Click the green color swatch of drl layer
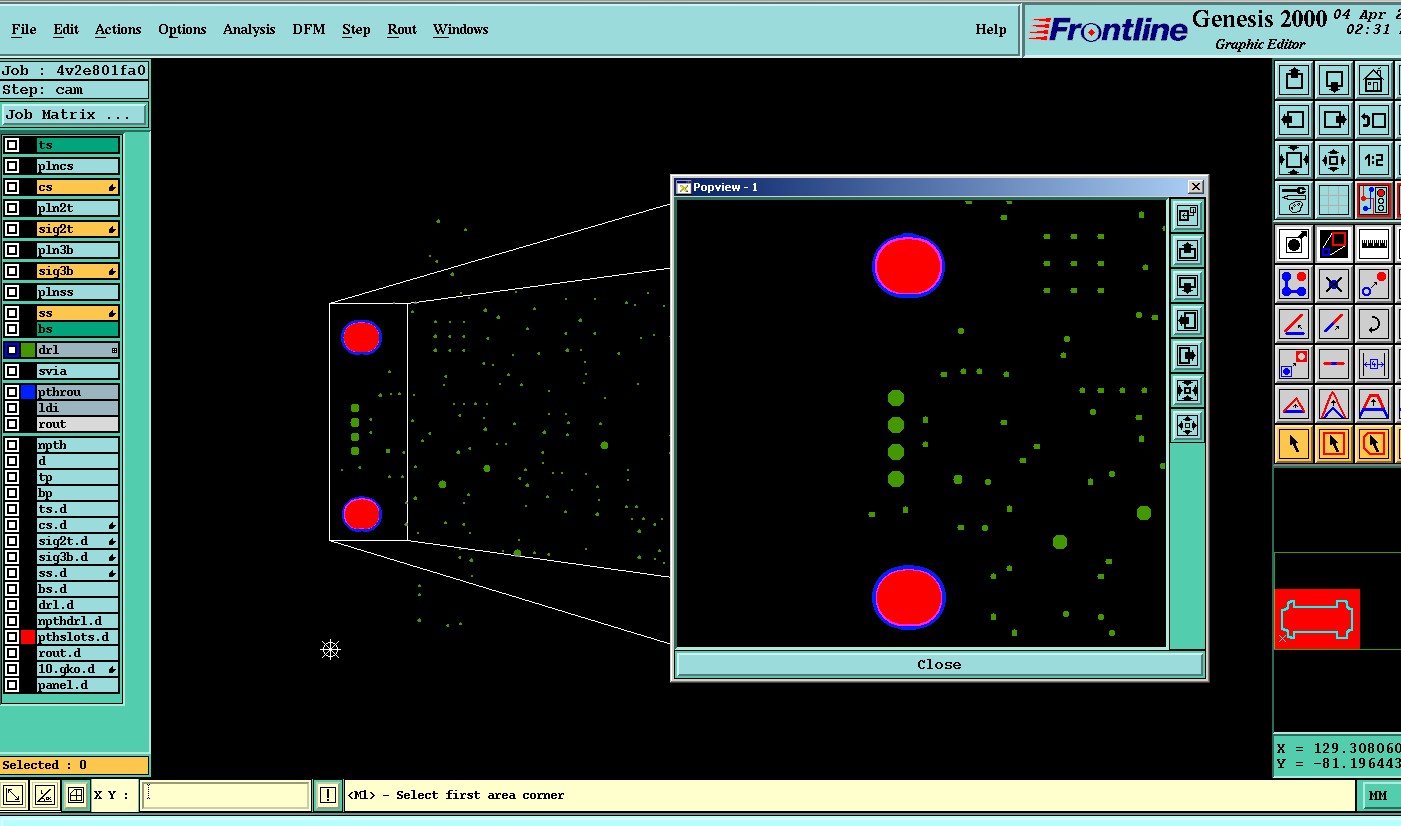The image size is (1401, 826). click(x=28, y=350)
